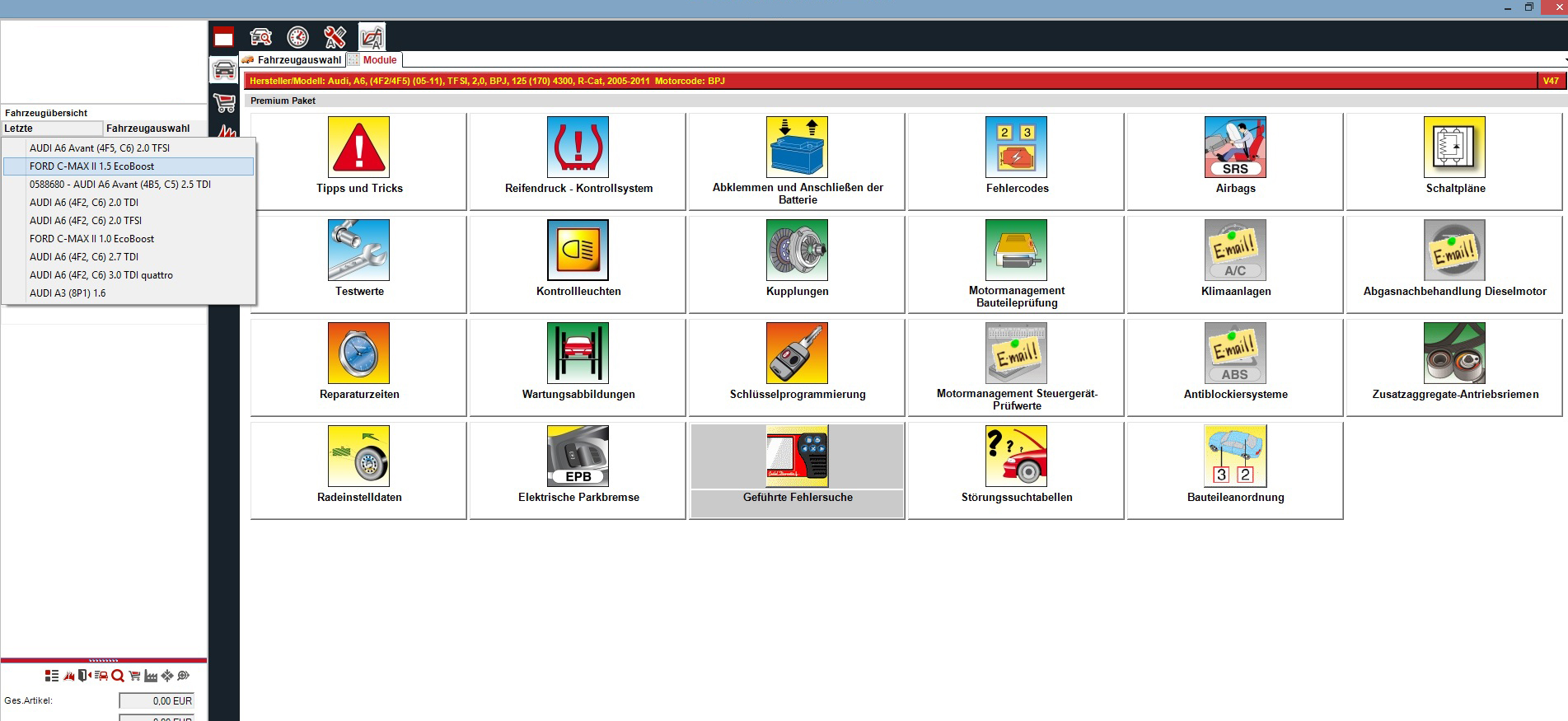Open Abgasnachbehandlung Dieselmotor module
This screenshot has width=1568, height=721.
tap(1454, 264)
